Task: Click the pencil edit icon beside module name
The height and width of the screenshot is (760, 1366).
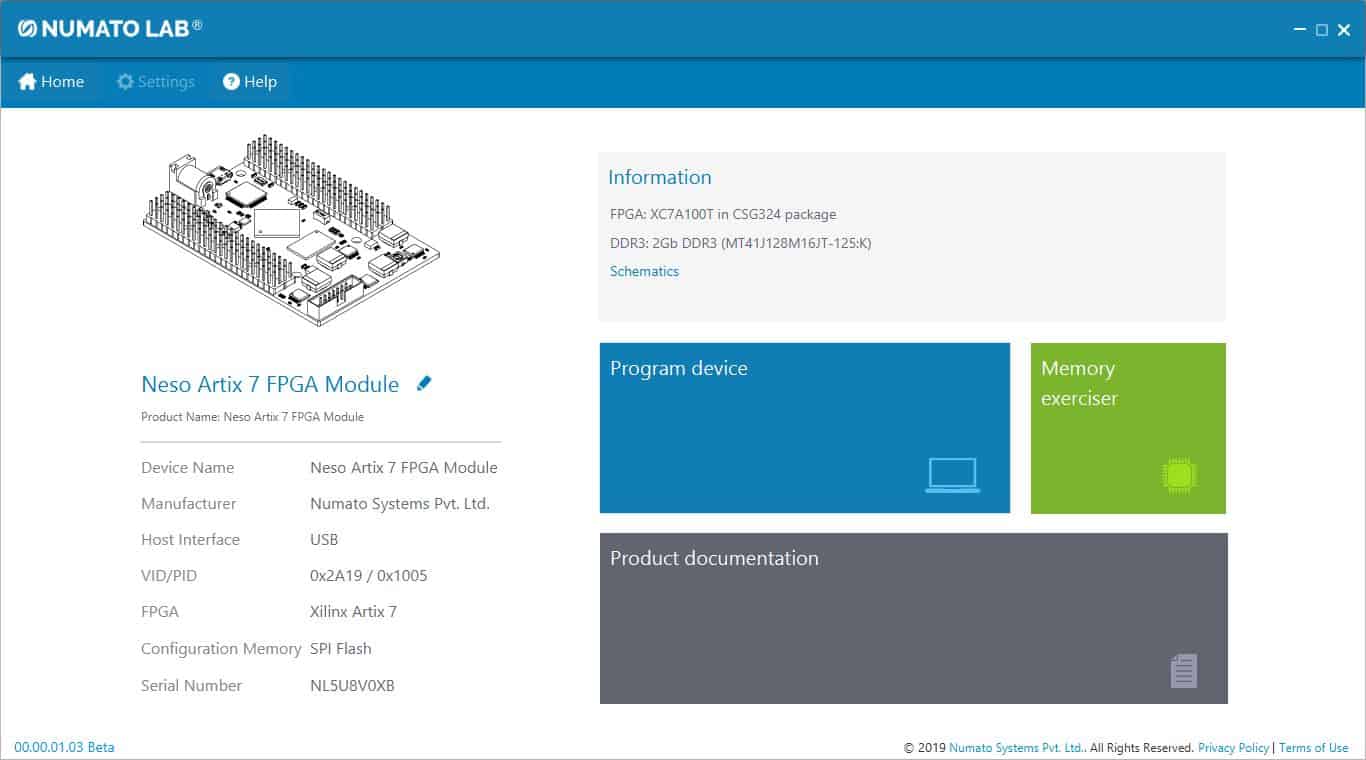Action: (424, 383)
